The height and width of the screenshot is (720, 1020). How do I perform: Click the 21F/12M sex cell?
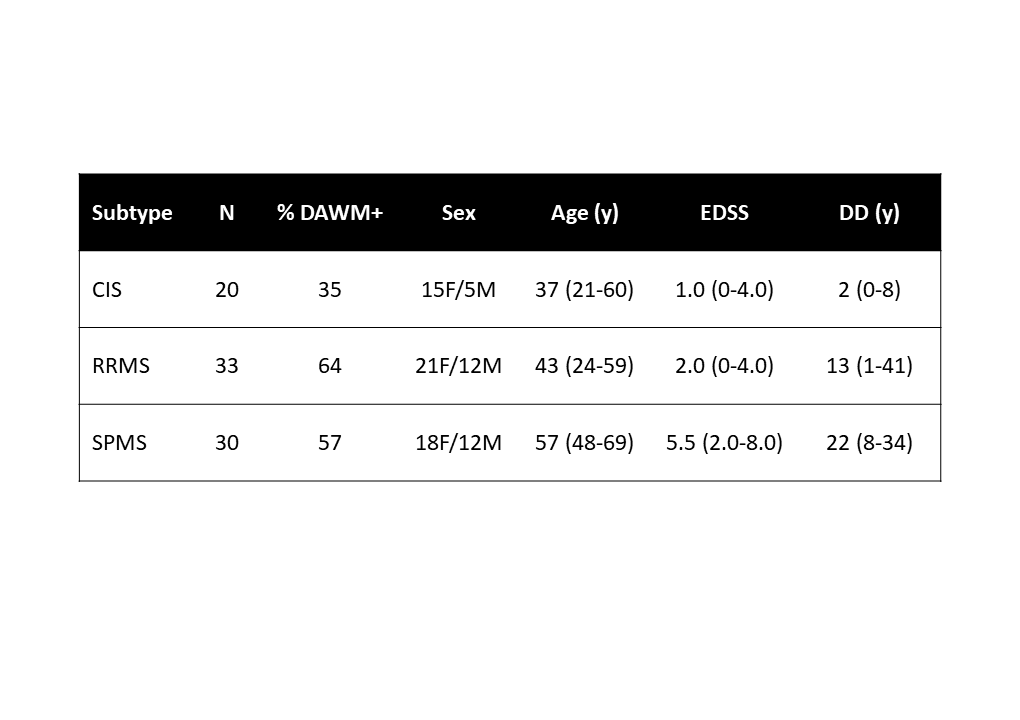[459, 366]
